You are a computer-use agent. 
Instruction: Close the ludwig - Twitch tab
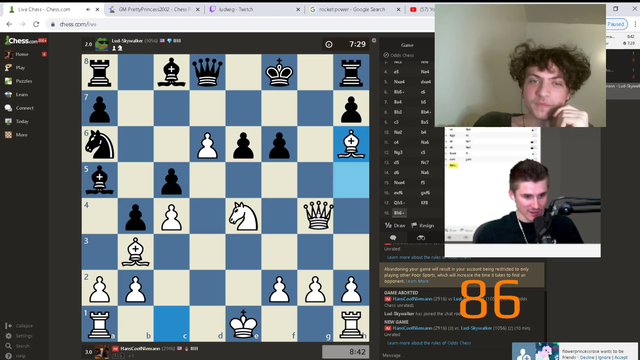(298, 9)
